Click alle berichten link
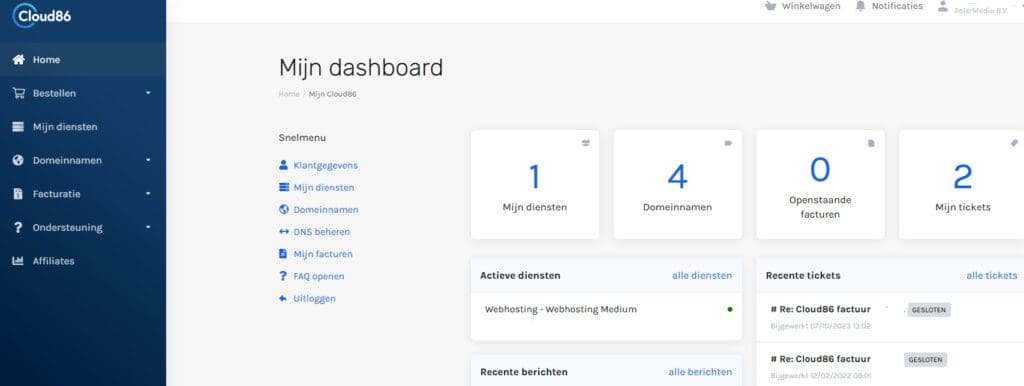This screenshot has width=1024, height=386. pyautogui.click(x=700, y=372)
